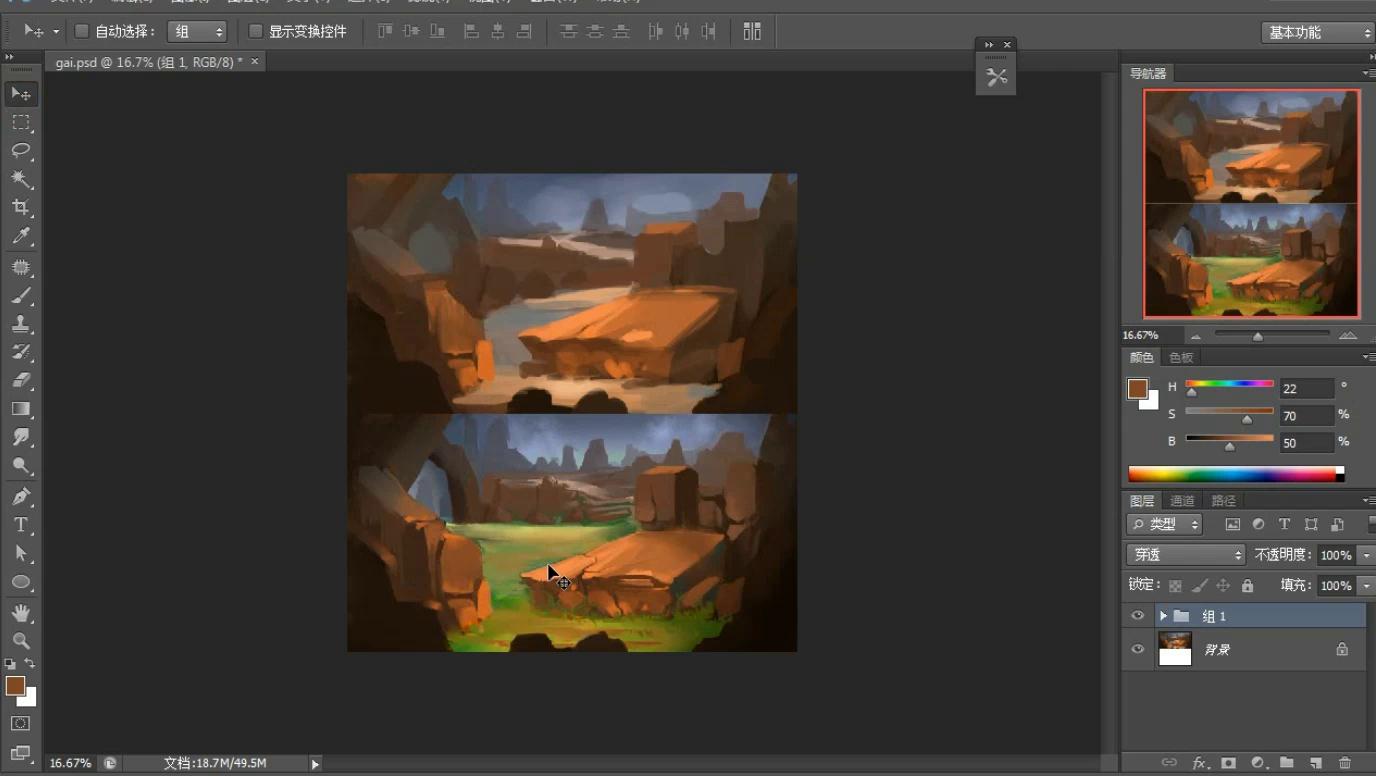Select the Hand tool
1376x776 pixels.
click(21, 613)
